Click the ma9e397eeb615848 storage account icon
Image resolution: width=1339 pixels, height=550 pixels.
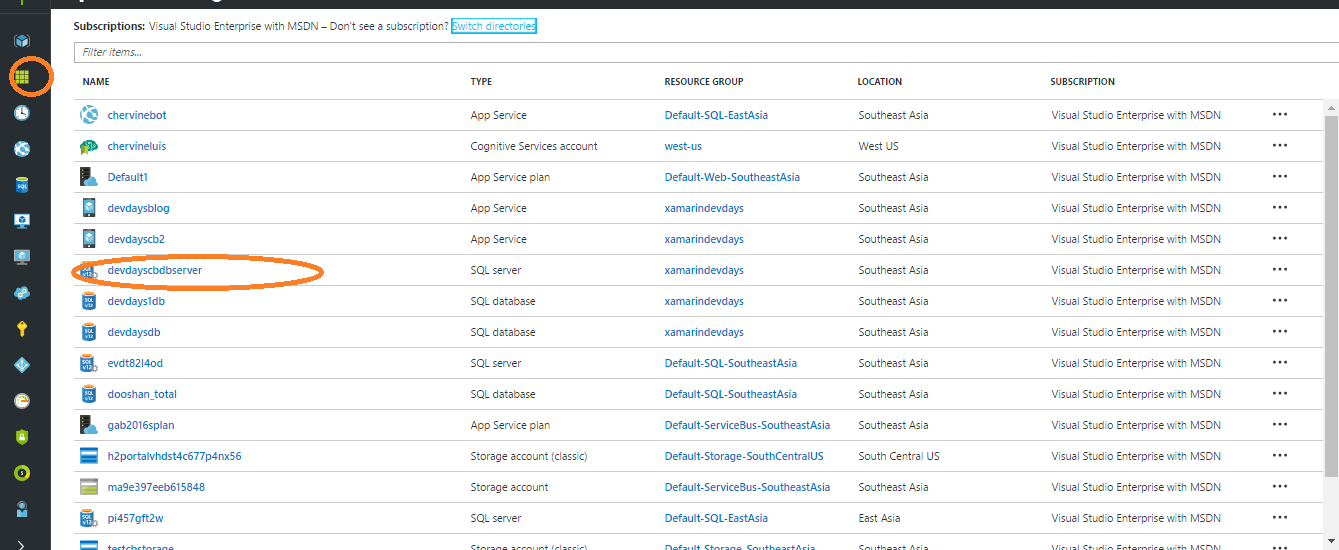click(x=89, y=487)
